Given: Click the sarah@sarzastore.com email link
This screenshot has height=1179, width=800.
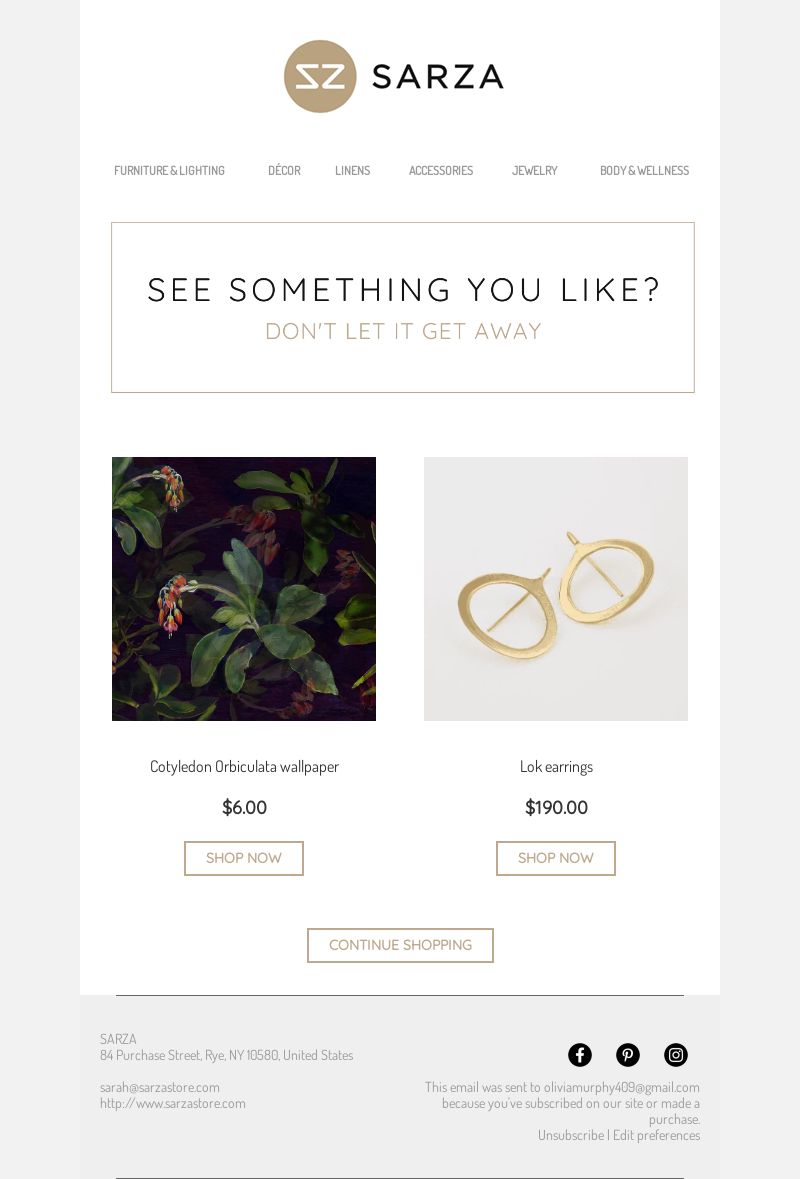Looking at the screenshot, I should tap(159, 1087).
